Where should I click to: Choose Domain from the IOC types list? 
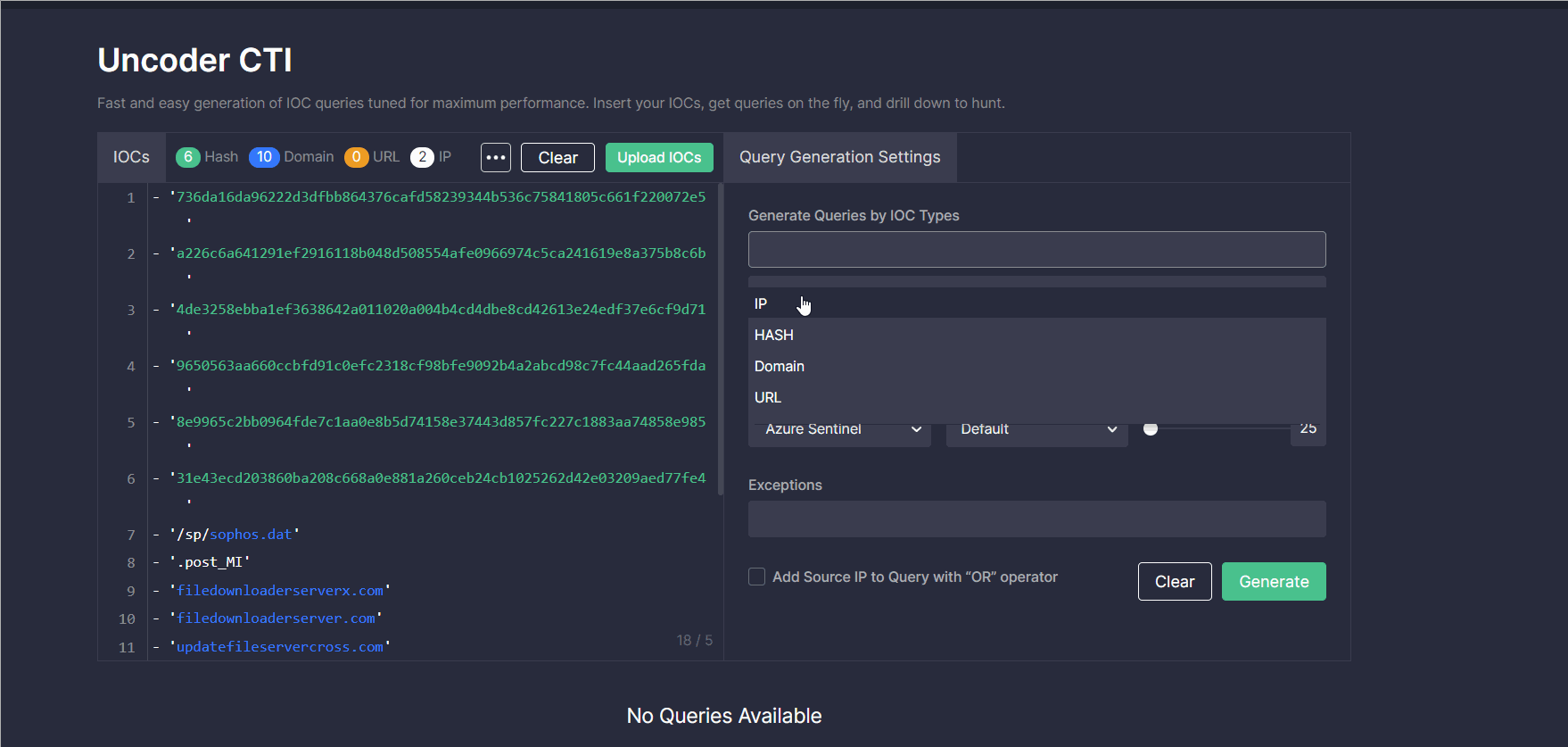780,367
